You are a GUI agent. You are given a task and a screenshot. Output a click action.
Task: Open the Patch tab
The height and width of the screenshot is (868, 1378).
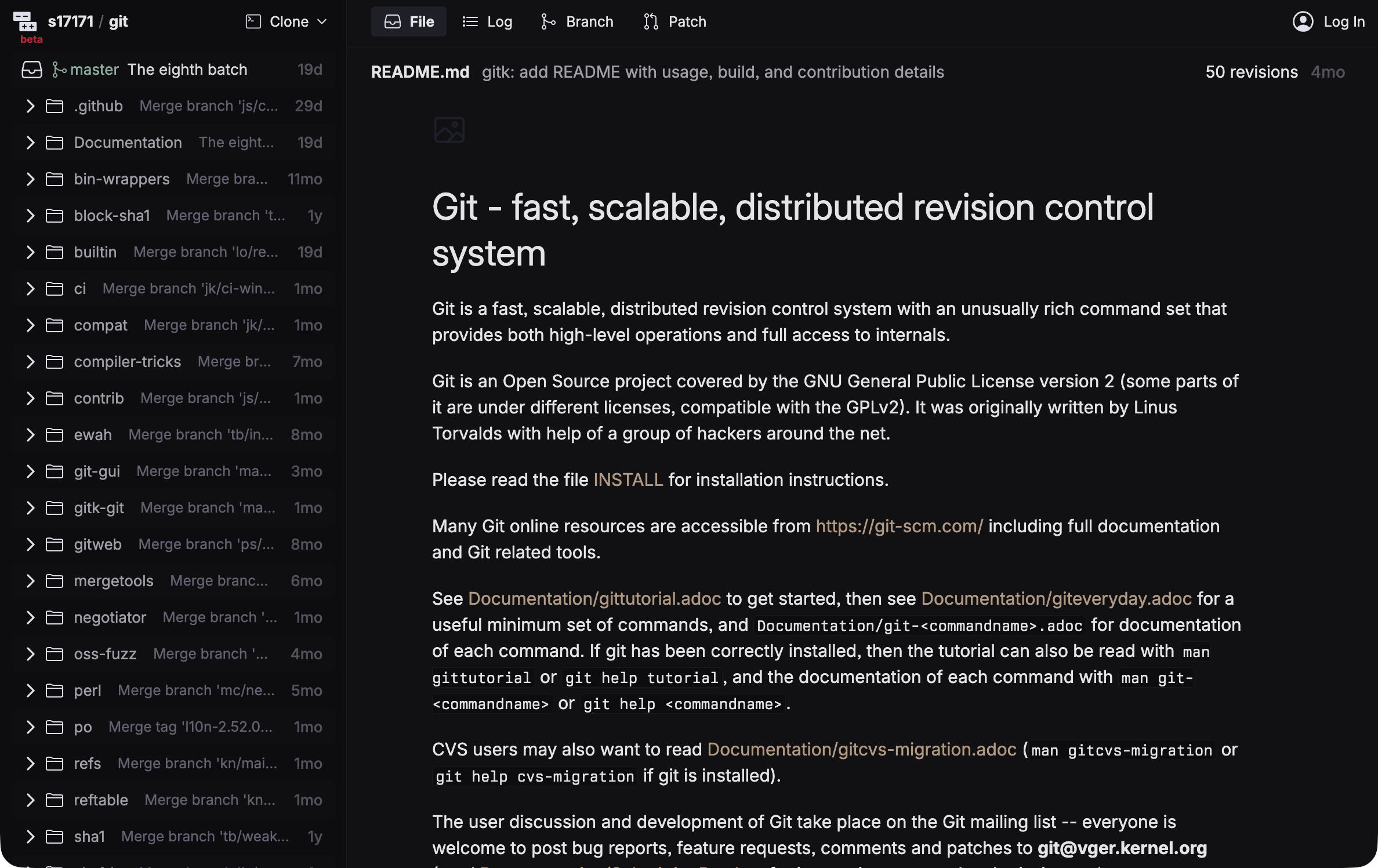coord(675,21)
